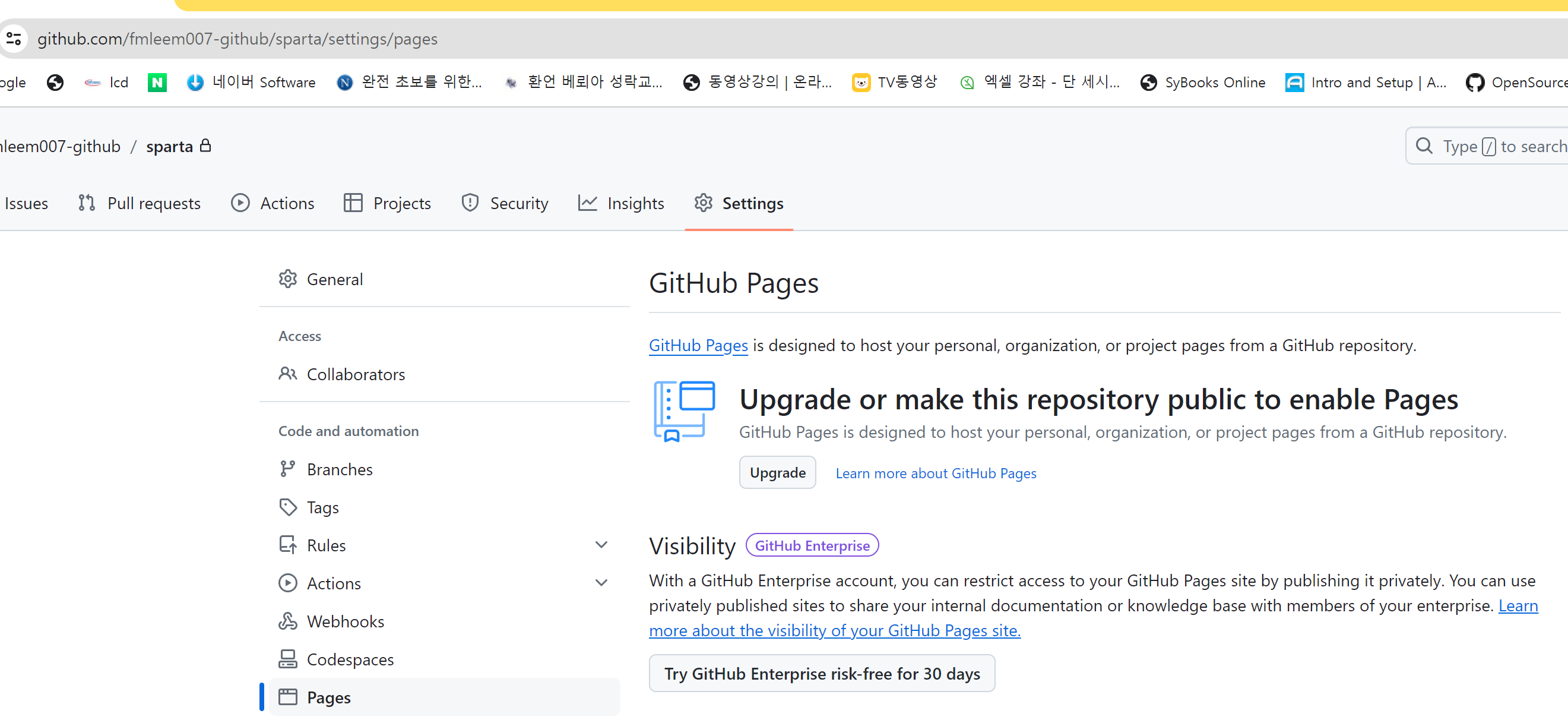
Task: Click the Insights graph icon
Action: [x=587, y=203]
